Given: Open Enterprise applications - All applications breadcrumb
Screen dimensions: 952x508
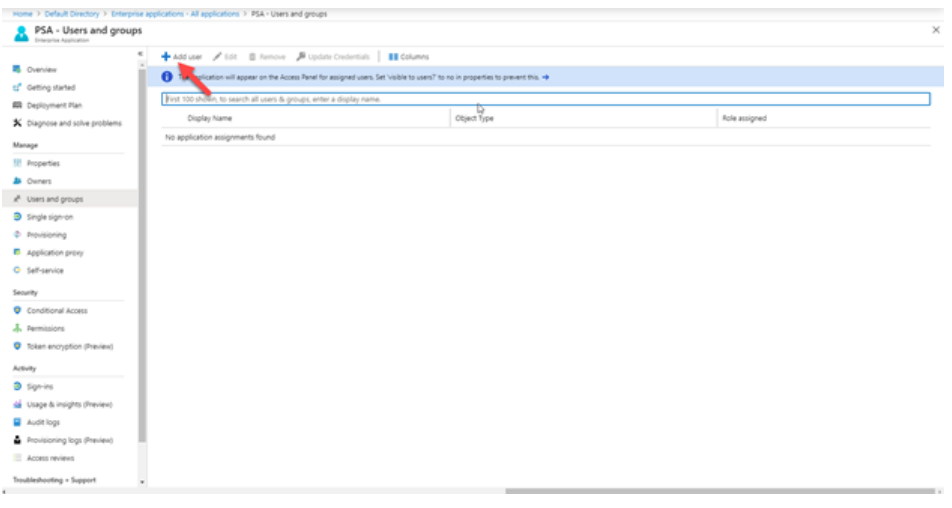Looking at the screenshot, I should point(175,13).
